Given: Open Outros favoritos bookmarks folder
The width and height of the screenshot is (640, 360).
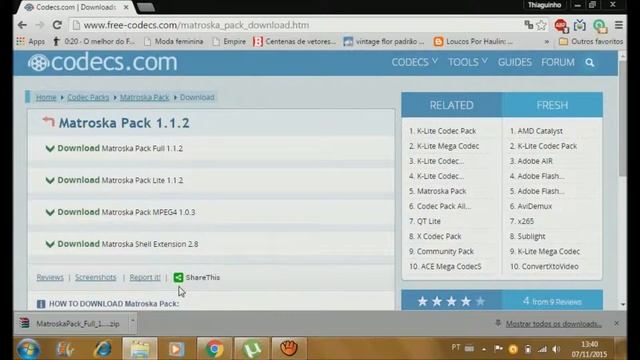Looking at the screenshot, I should pos(591,41).
